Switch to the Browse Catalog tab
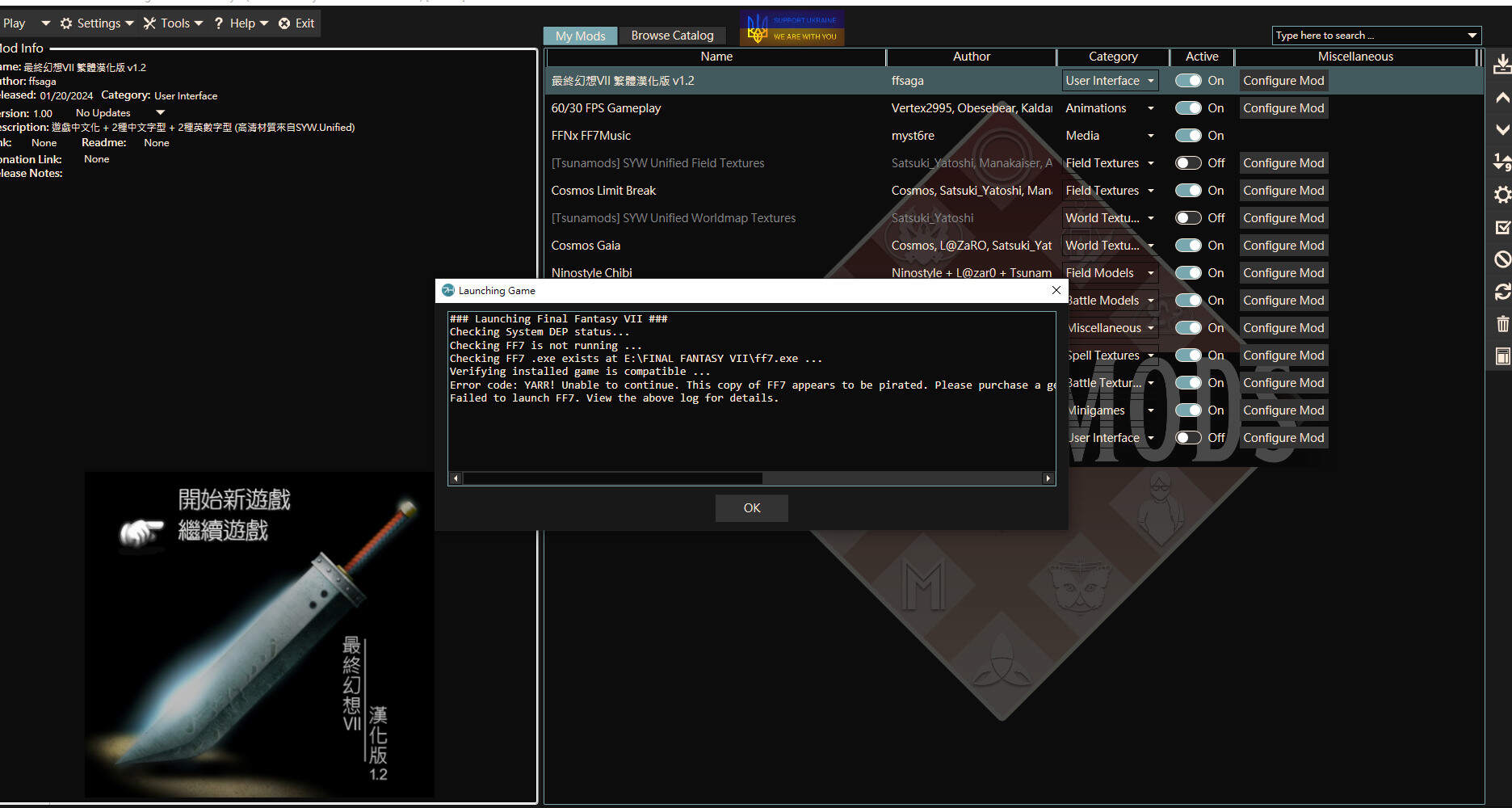This screenshot has height=808, width=1512. tap(672, 35)
